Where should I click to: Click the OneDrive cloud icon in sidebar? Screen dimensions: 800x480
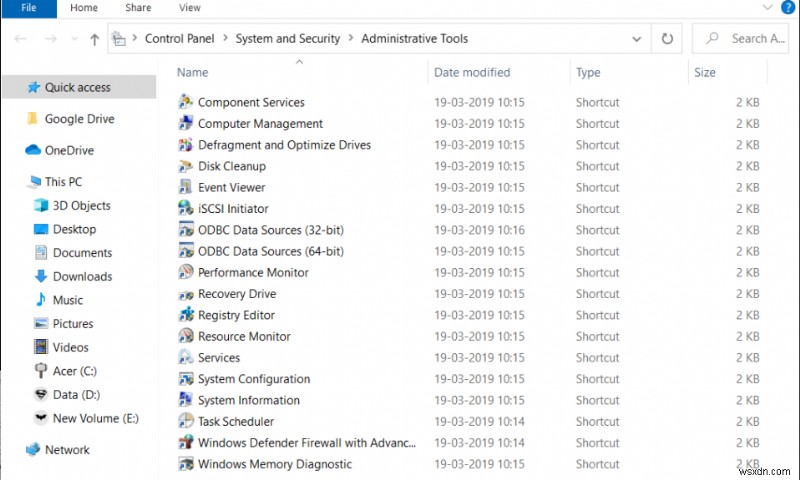33,150
